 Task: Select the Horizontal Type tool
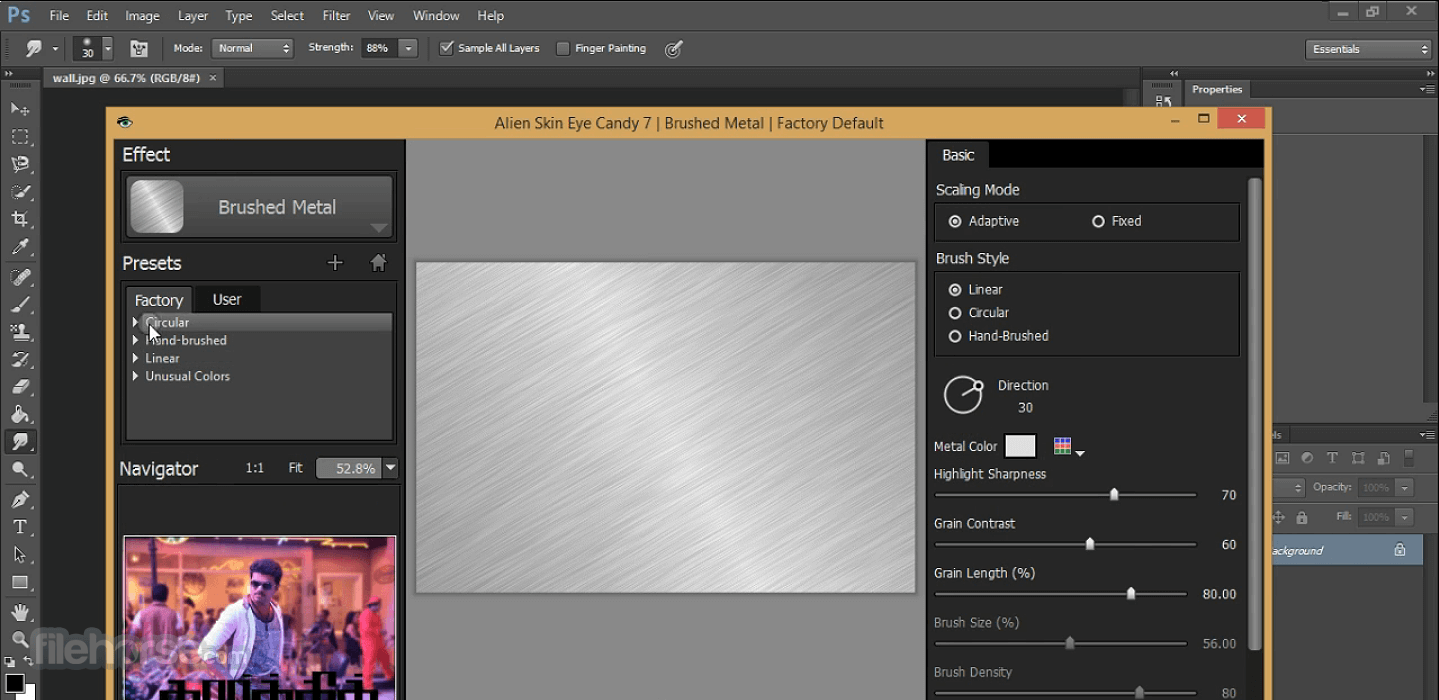pyautogui.click(x=19, y=527)
